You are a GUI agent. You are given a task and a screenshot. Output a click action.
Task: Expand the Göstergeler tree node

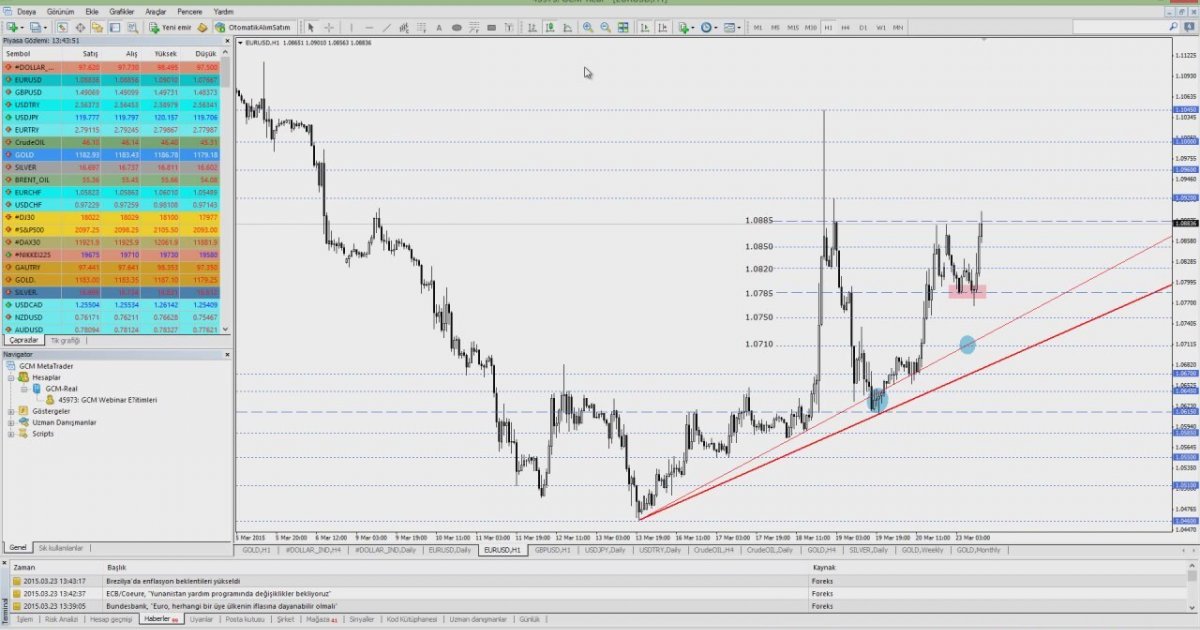11,411
